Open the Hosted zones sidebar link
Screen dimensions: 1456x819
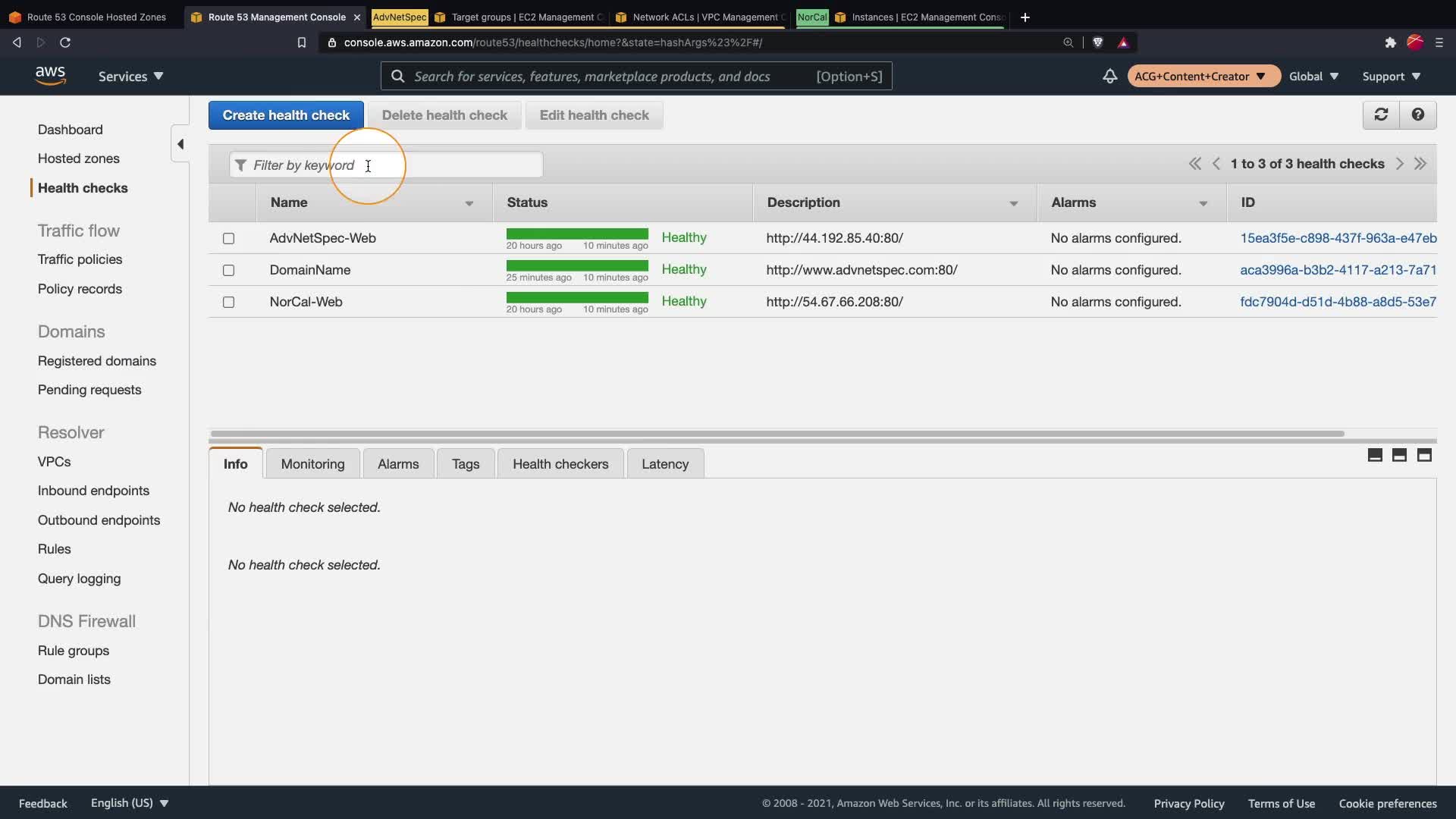[x=79, y=158]
